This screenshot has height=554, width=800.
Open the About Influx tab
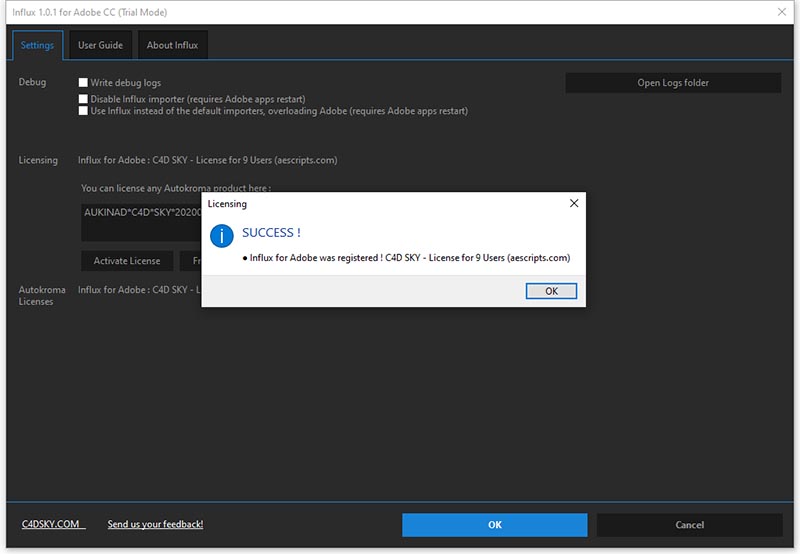[172, 45]
